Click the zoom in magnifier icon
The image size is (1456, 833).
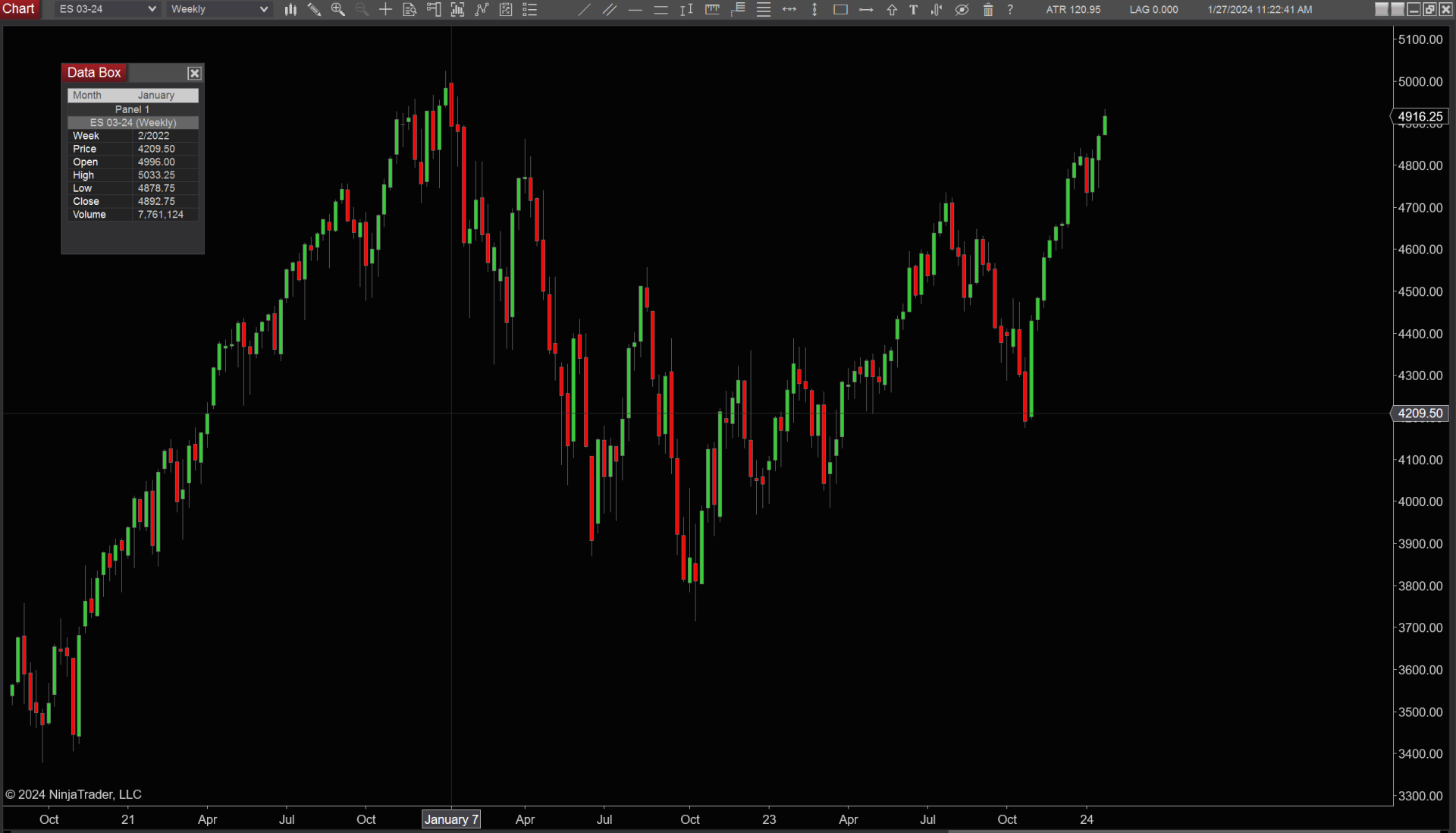(x=337, y=10)
